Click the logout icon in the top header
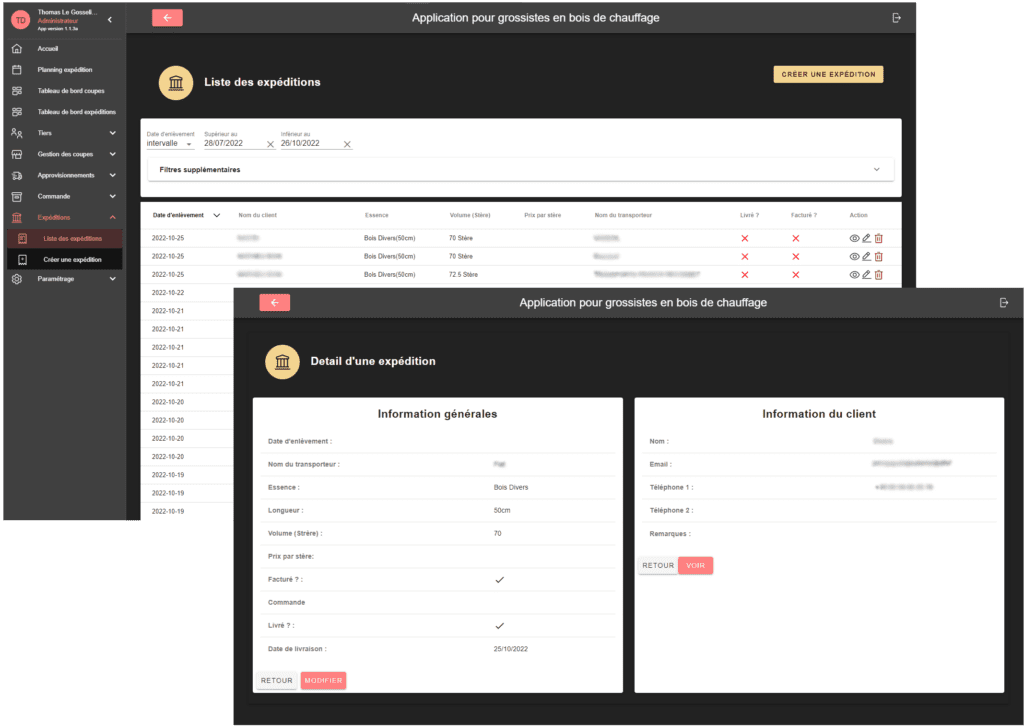This screenshot has width=1024, height=726. click(896, 18)
